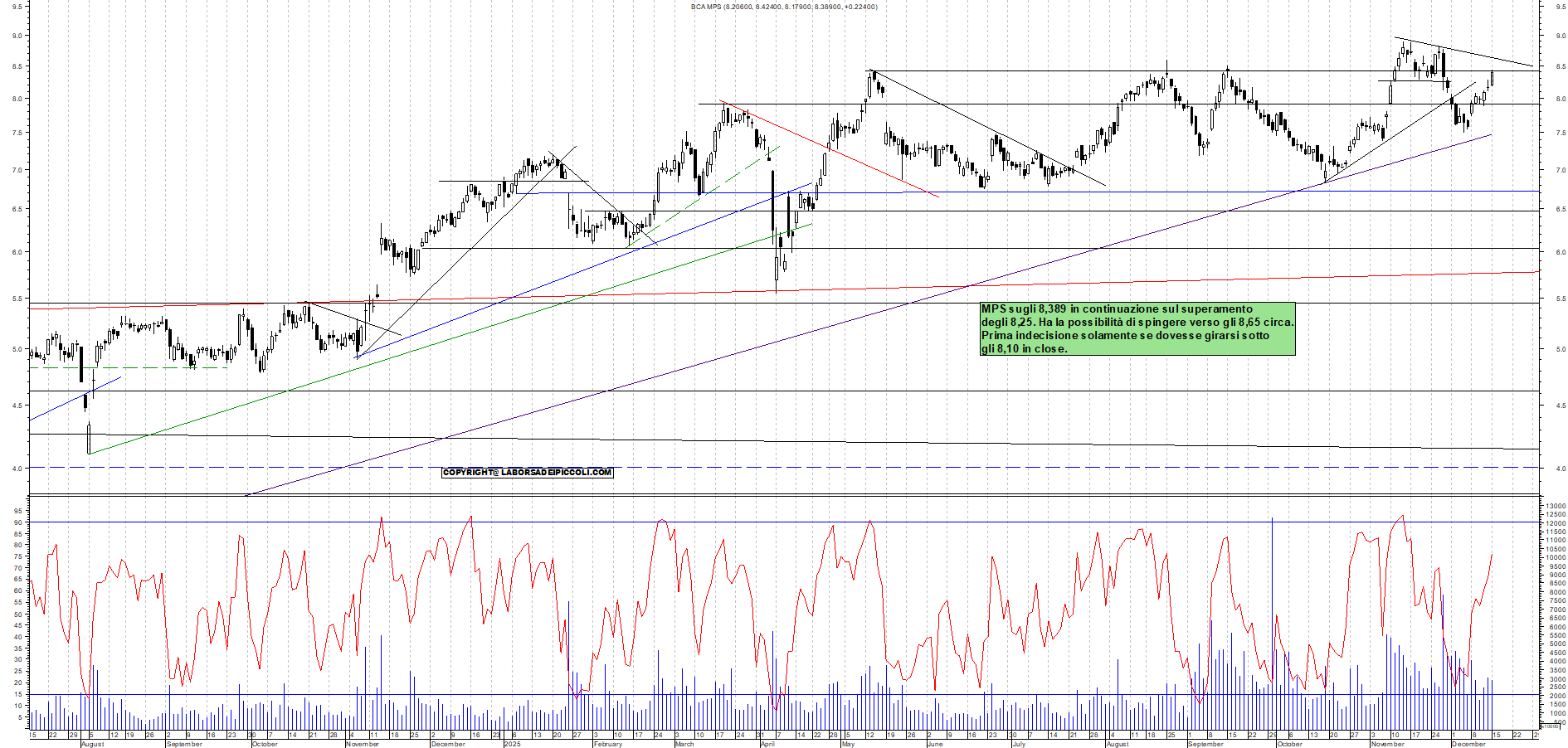
Task: Select the June label on the time axis
Action: [934, 744]
